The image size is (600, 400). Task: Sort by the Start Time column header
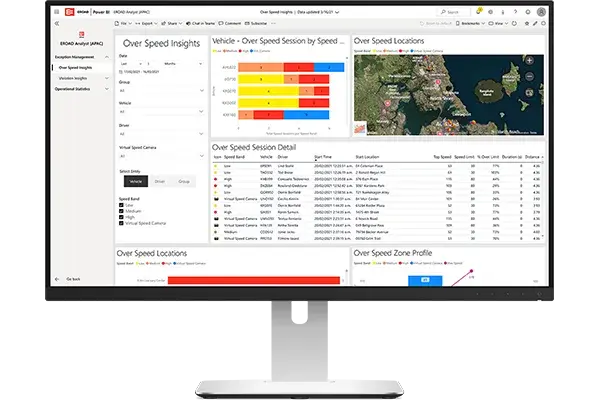323,157
